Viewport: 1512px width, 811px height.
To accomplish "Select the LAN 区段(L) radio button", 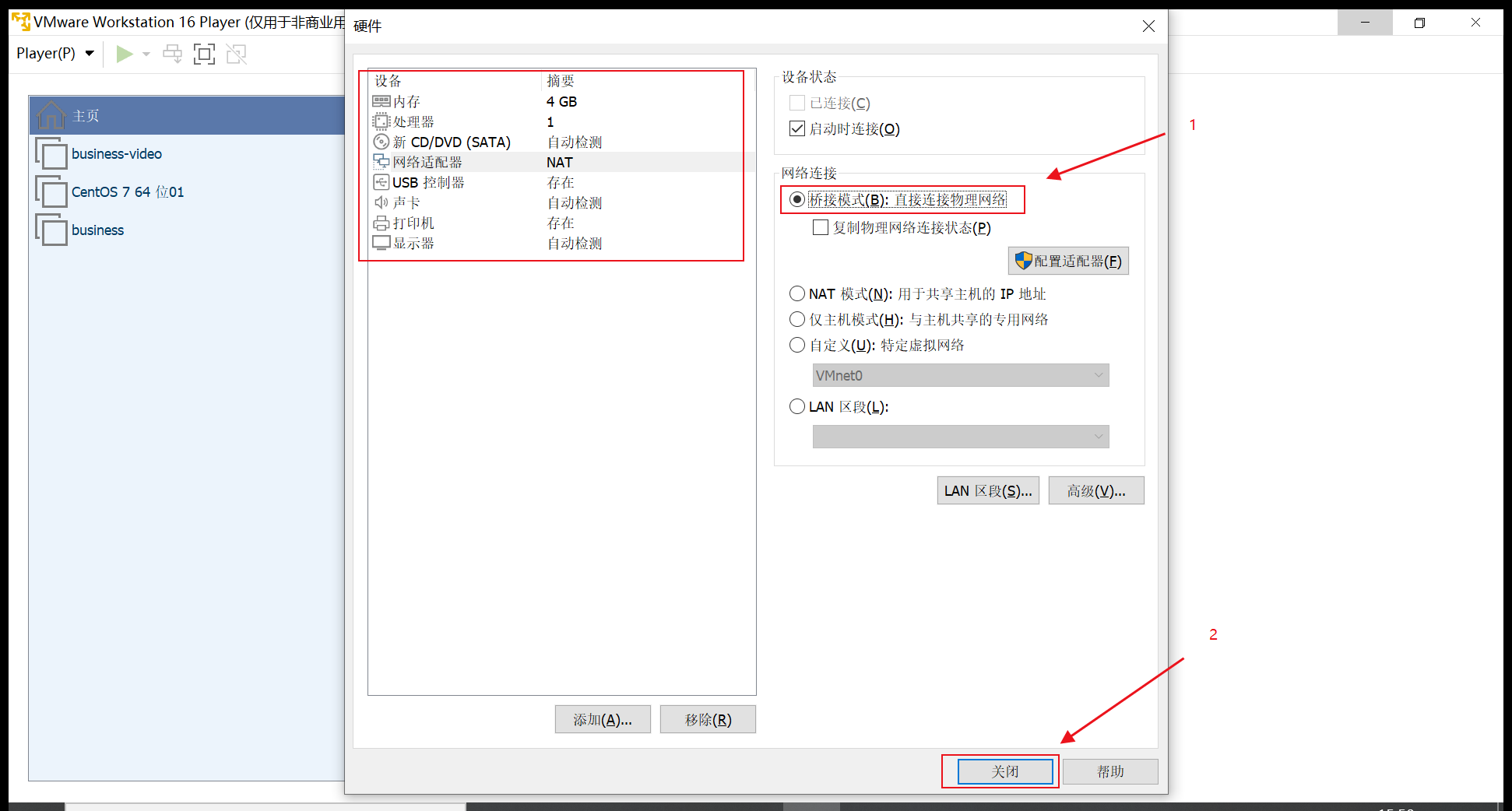I will [796, 406].
